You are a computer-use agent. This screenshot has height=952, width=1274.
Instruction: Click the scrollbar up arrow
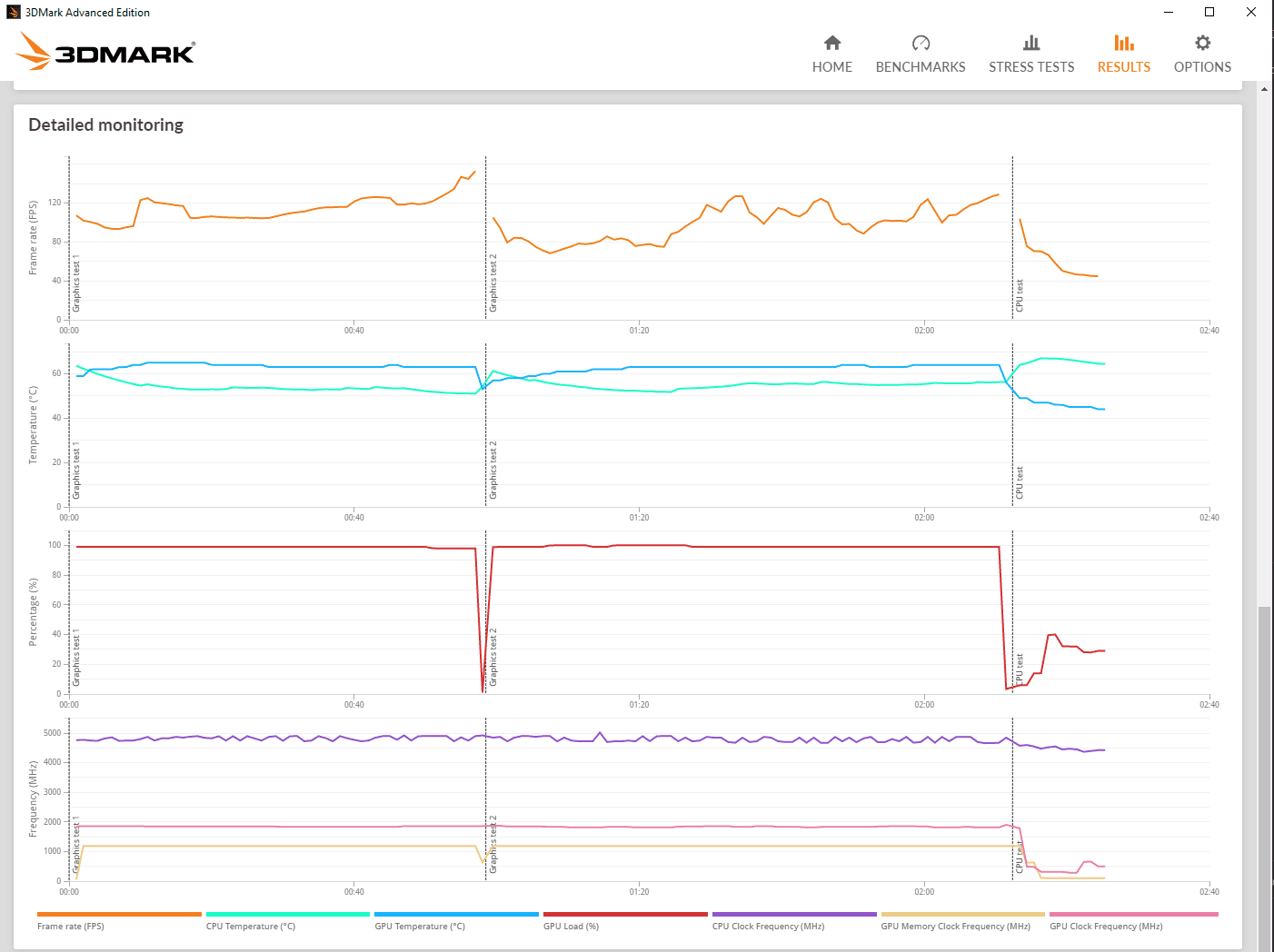1264,89
